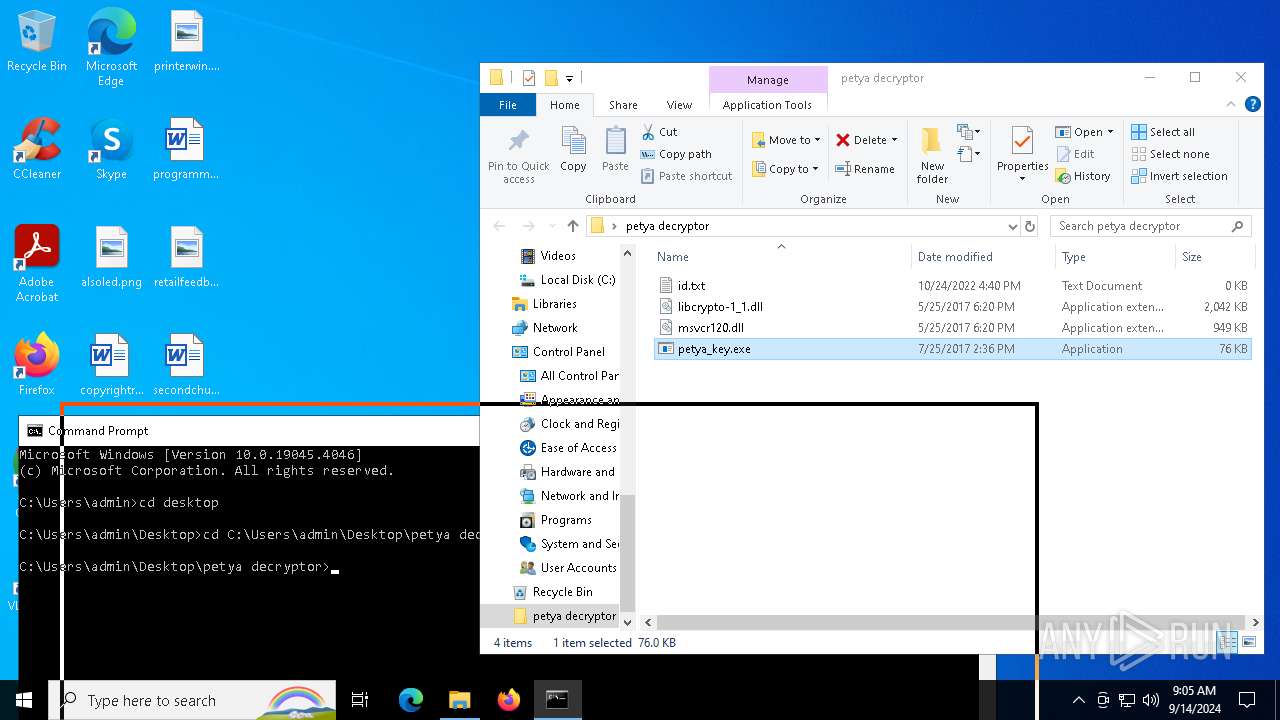Click the Rename button

(866, 169)
